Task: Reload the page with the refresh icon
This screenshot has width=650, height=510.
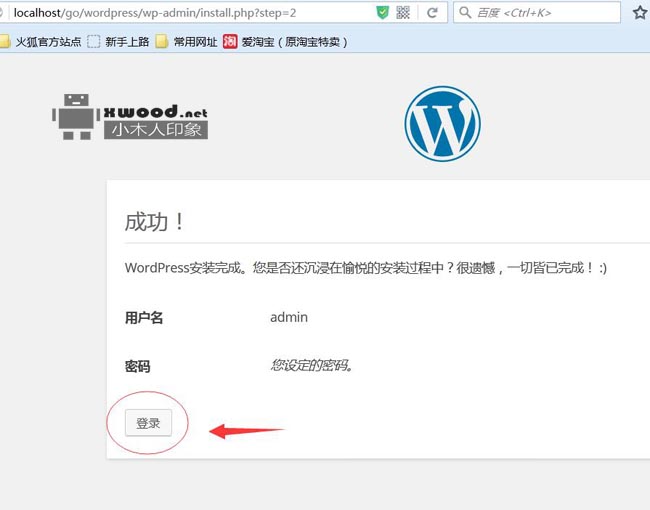Action: point(432,13)
